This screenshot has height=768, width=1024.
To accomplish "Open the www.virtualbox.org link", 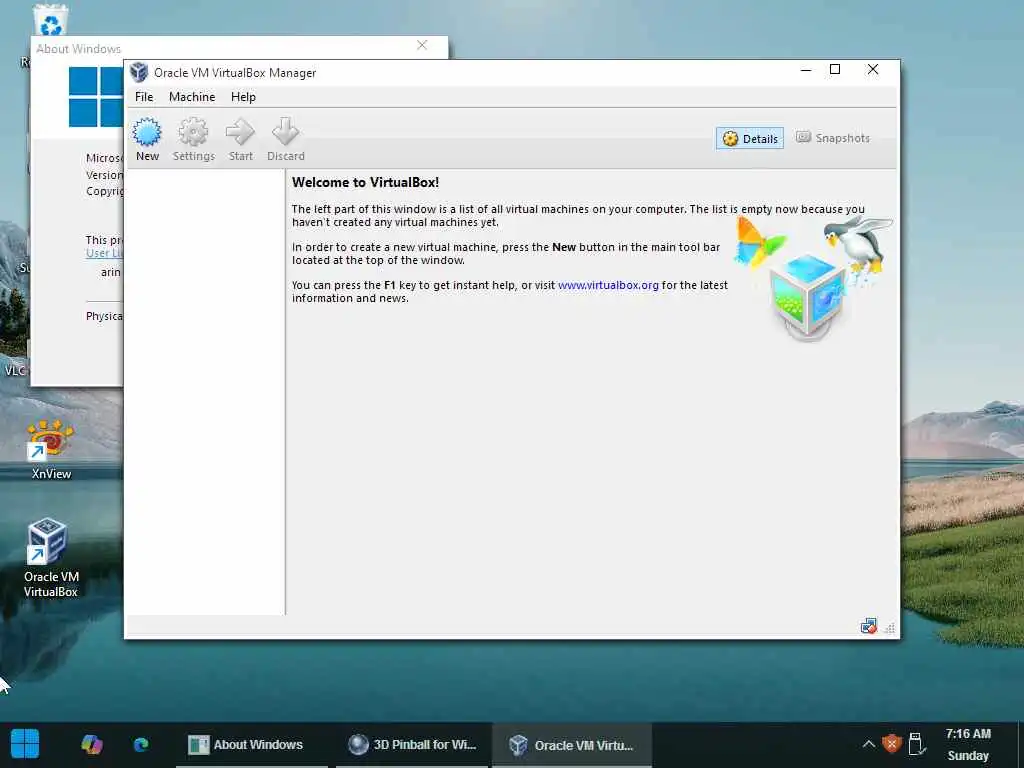I will 608,285.
